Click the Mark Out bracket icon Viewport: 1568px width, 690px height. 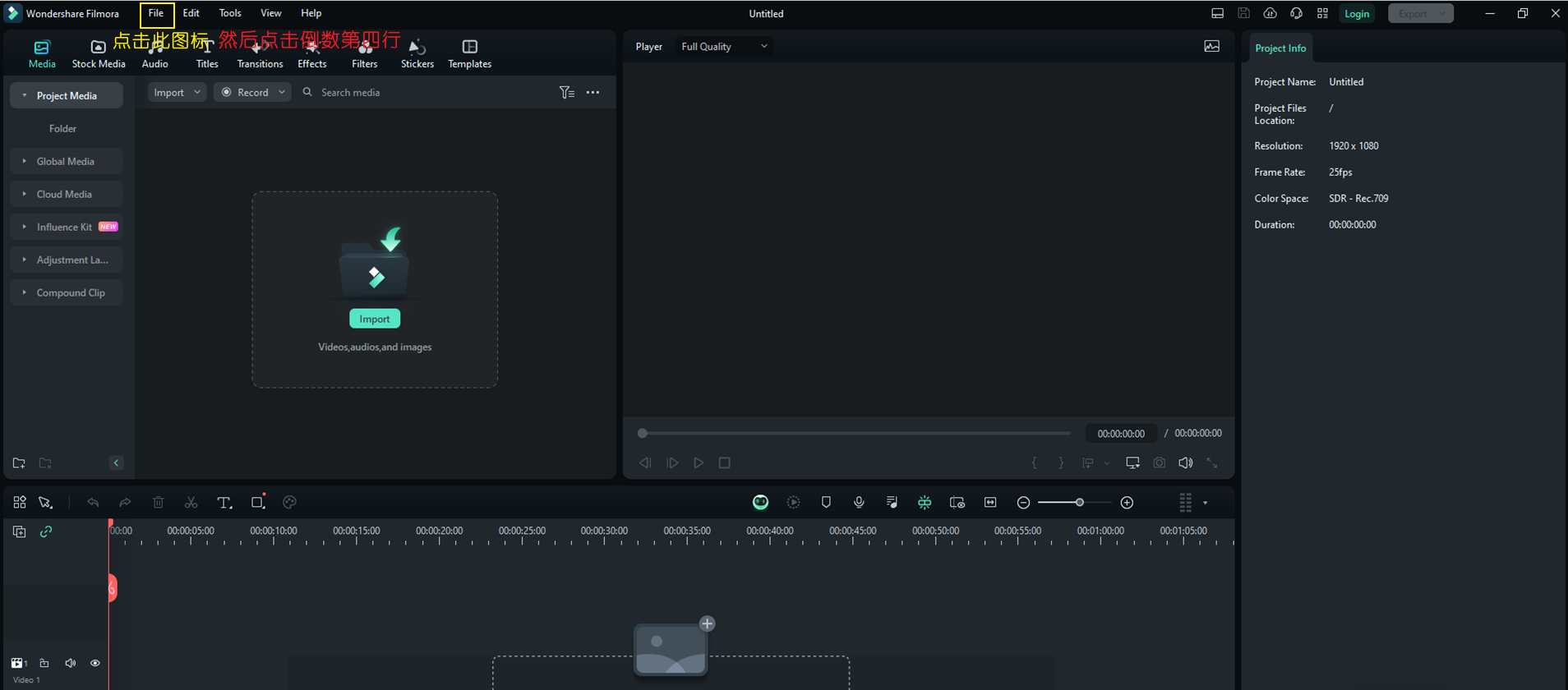(1061, 463)
